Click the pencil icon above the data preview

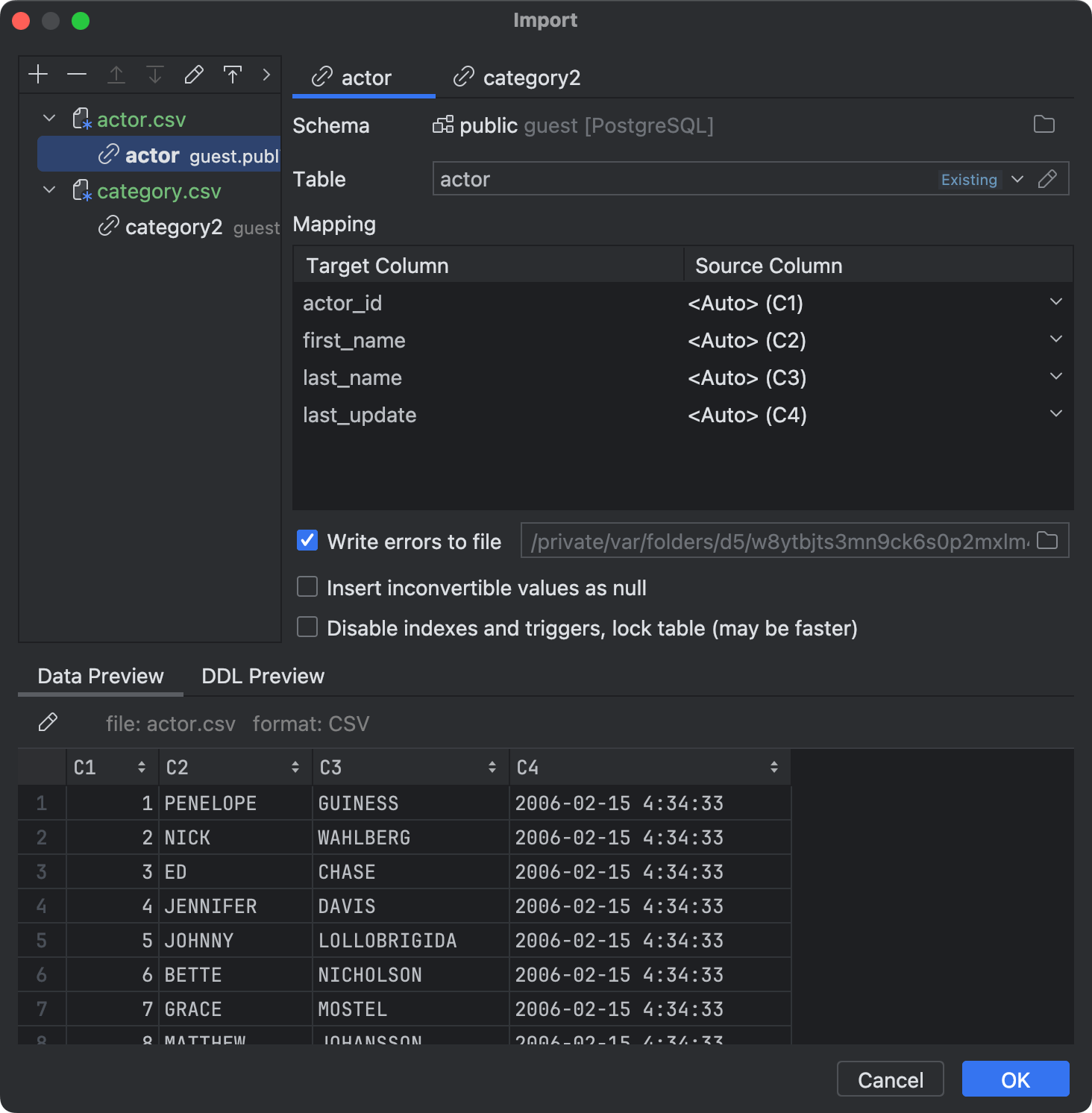pos(49,722)
